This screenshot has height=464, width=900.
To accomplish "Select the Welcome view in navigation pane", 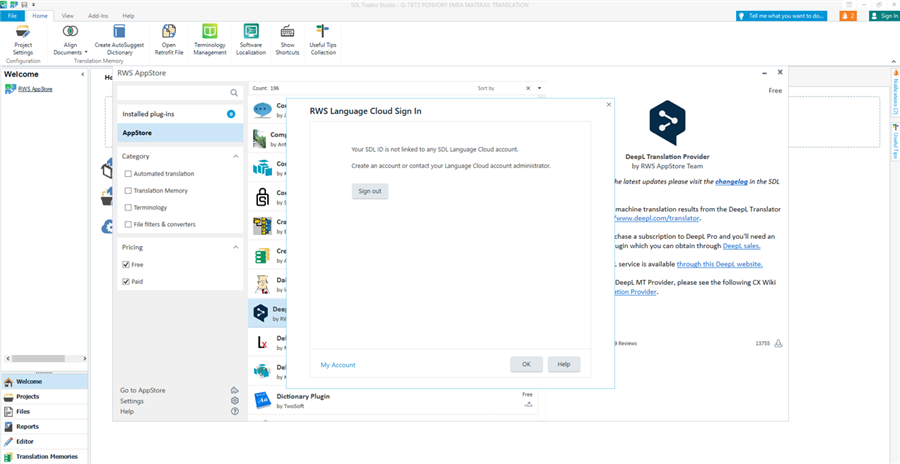I will pyautogui.click(x=44, y=381).
